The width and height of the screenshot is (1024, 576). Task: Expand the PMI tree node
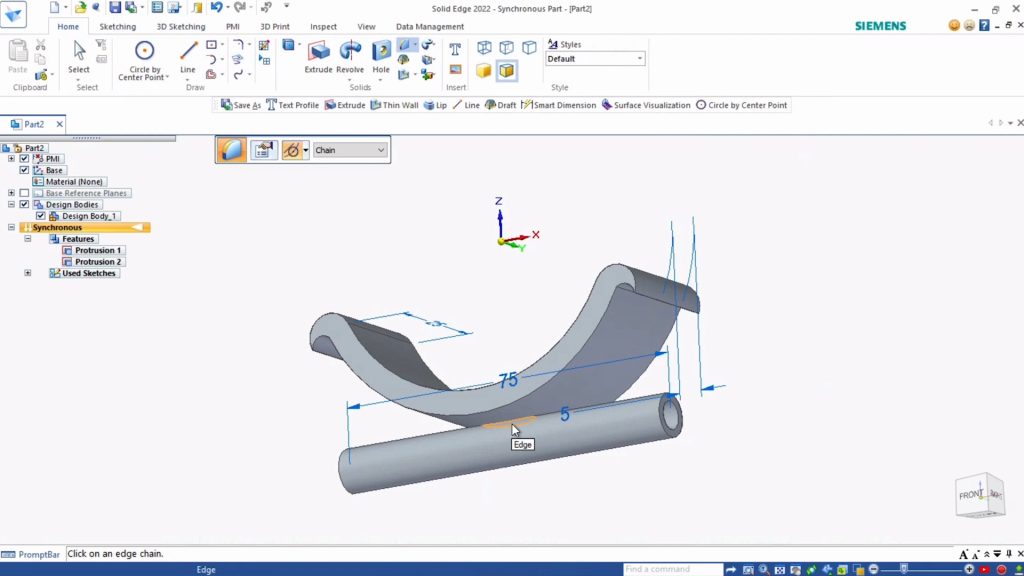(x=11, y=159)
